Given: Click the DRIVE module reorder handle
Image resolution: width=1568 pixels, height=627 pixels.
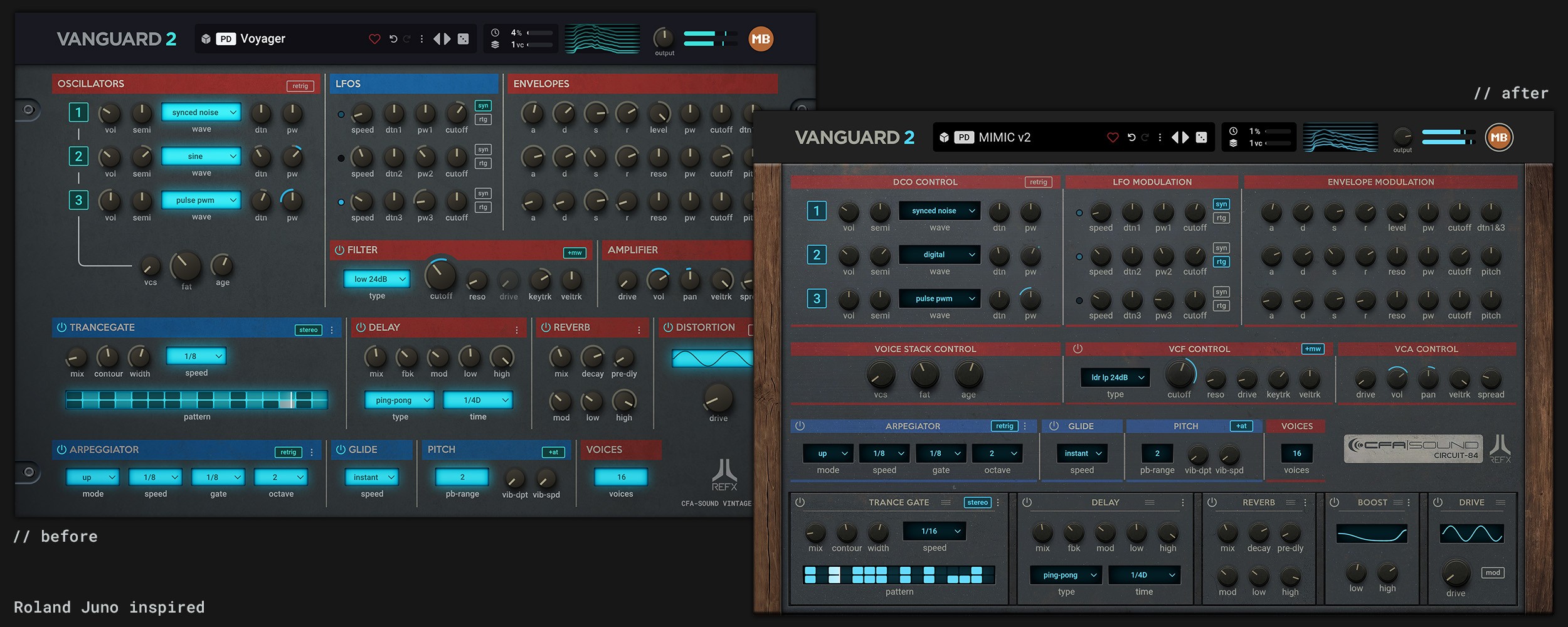Looking at the screenshot, I should 1501,502.
